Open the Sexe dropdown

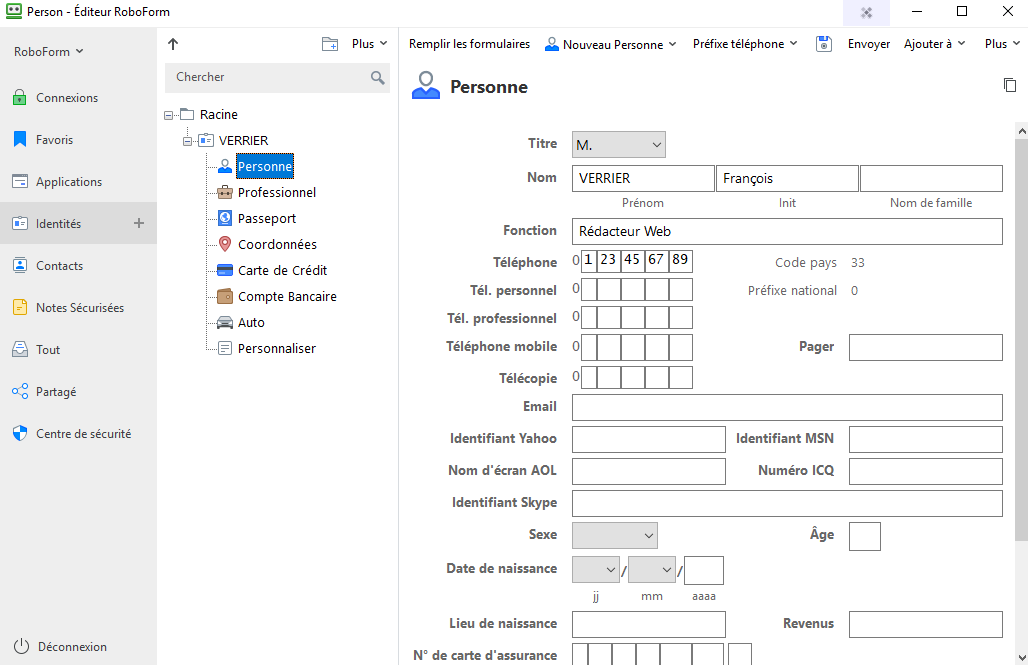click(x=614, y=535)
